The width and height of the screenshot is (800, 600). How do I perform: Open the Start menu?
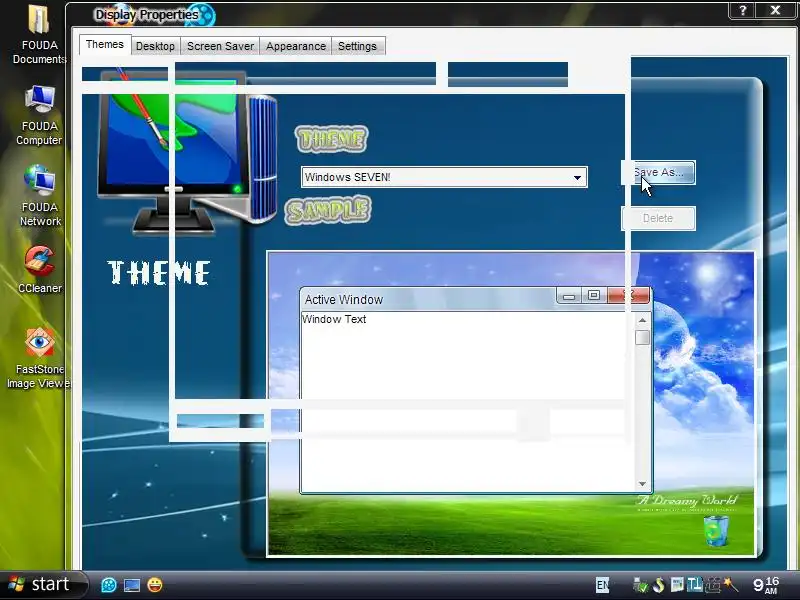[x=41, y=584]
